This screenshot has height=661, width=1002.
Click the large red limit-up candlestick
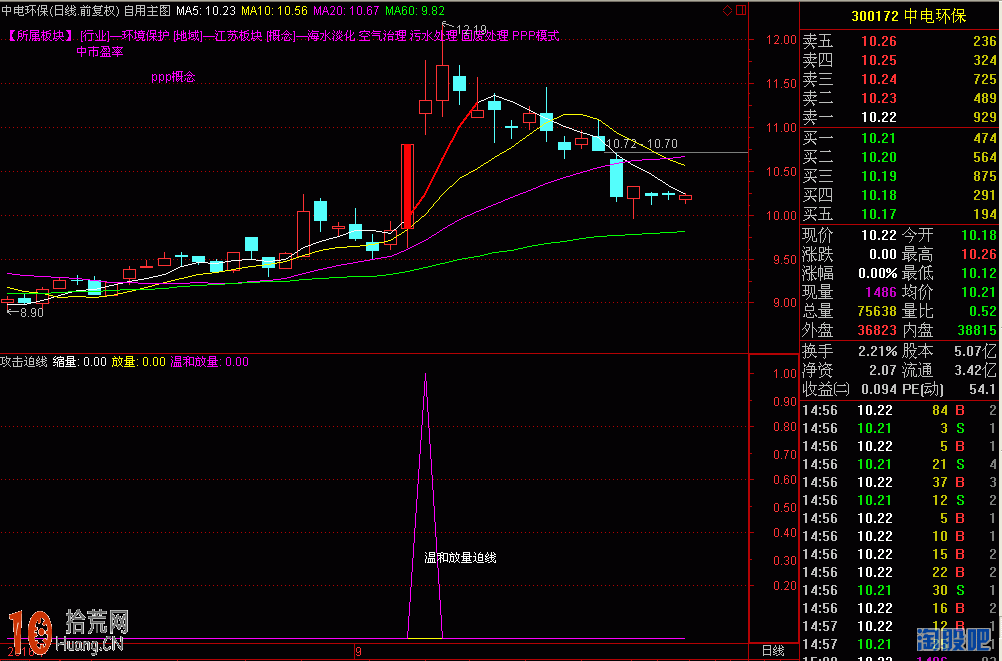point(407,187)
